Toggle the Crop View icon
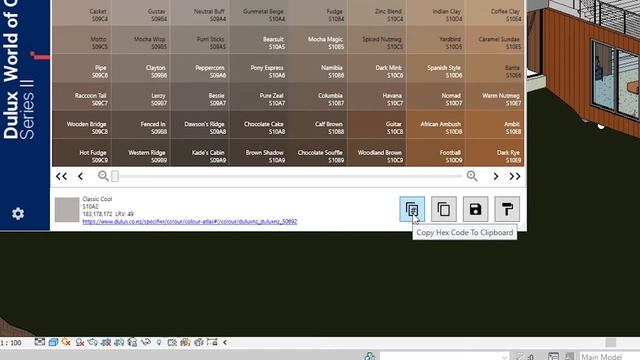Image resolution: width=640 pixels, height=360 pixels. (x=106, y=342)
